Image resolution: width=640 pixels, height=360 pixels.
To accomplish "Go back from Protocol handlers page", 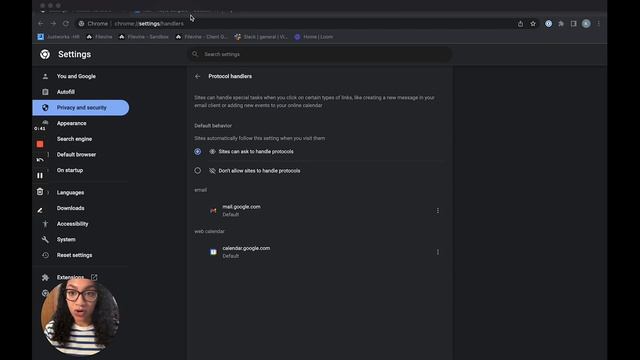I will 198,76.
